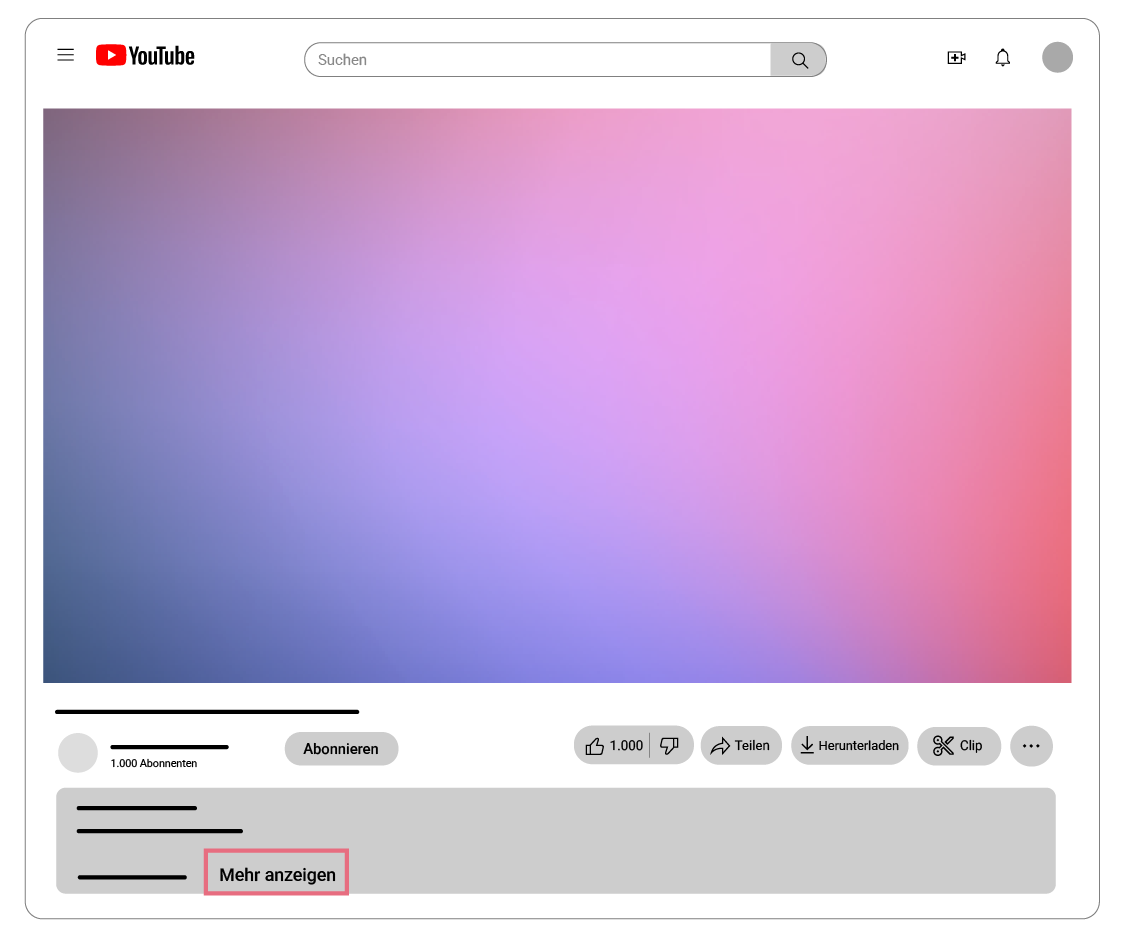
Task: Click the Abonnieren button
Action: (x=341, y=749)
